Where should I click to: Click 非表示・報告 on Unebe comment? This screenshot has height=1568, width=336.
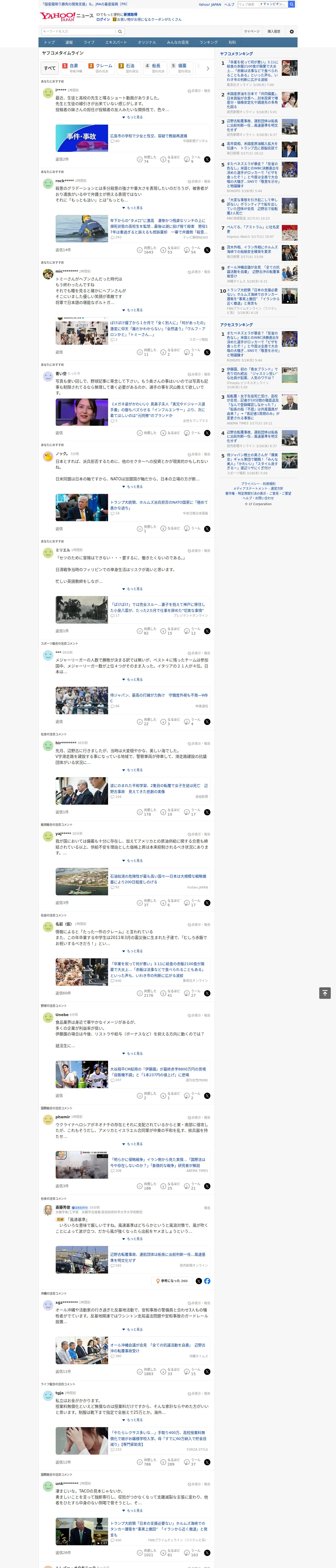coord(199,1015)
